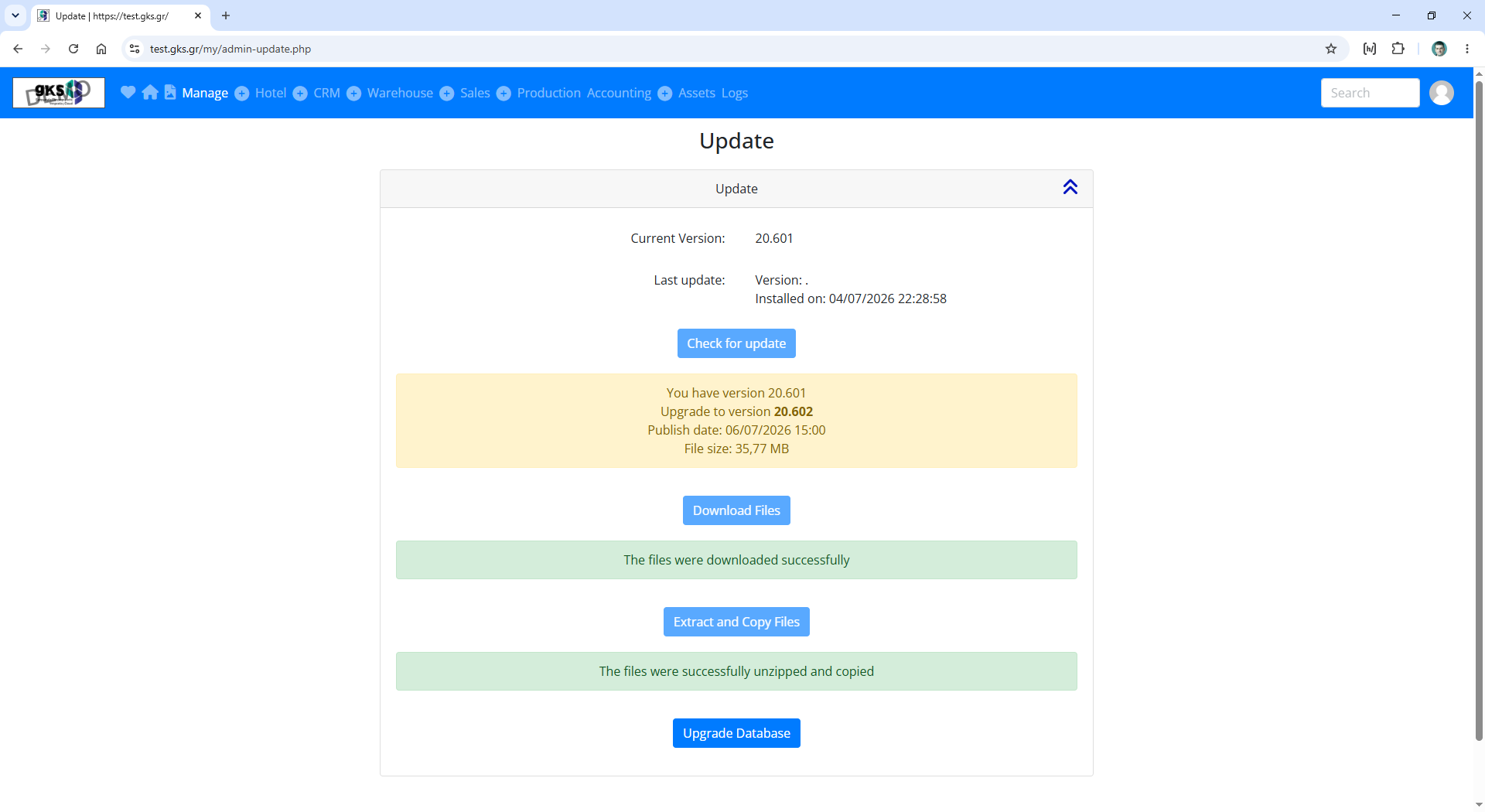
Task: Open the Warehouse menu
Action: (400, 93)
